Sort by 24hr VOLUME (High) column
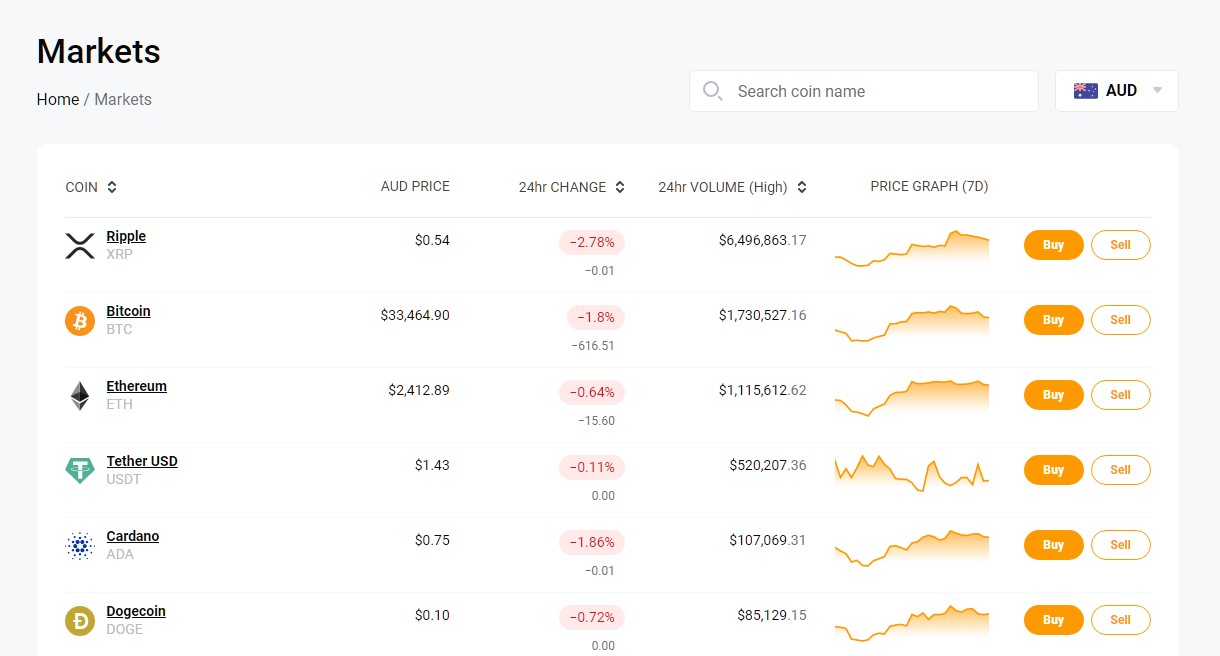 [x=733, y=187]
